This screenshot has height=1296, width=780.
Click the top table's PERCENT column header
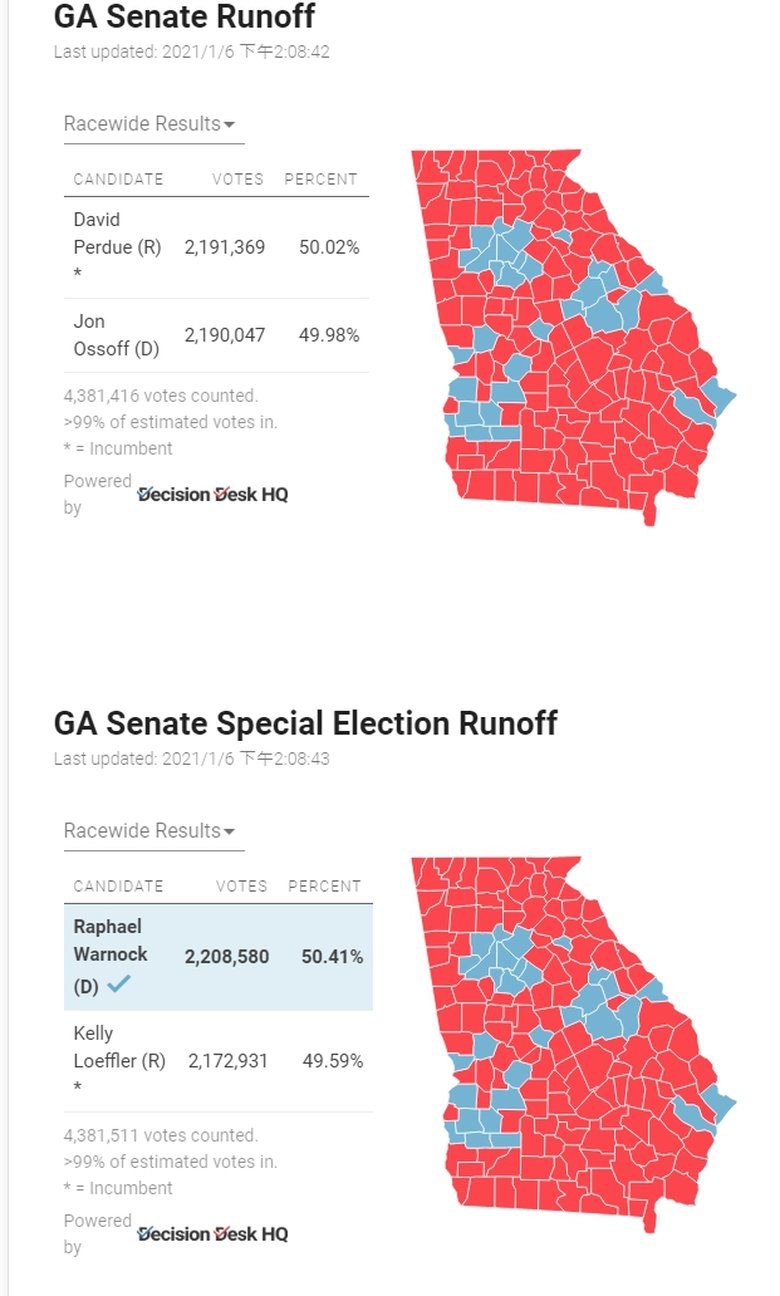tap(321, 180)
